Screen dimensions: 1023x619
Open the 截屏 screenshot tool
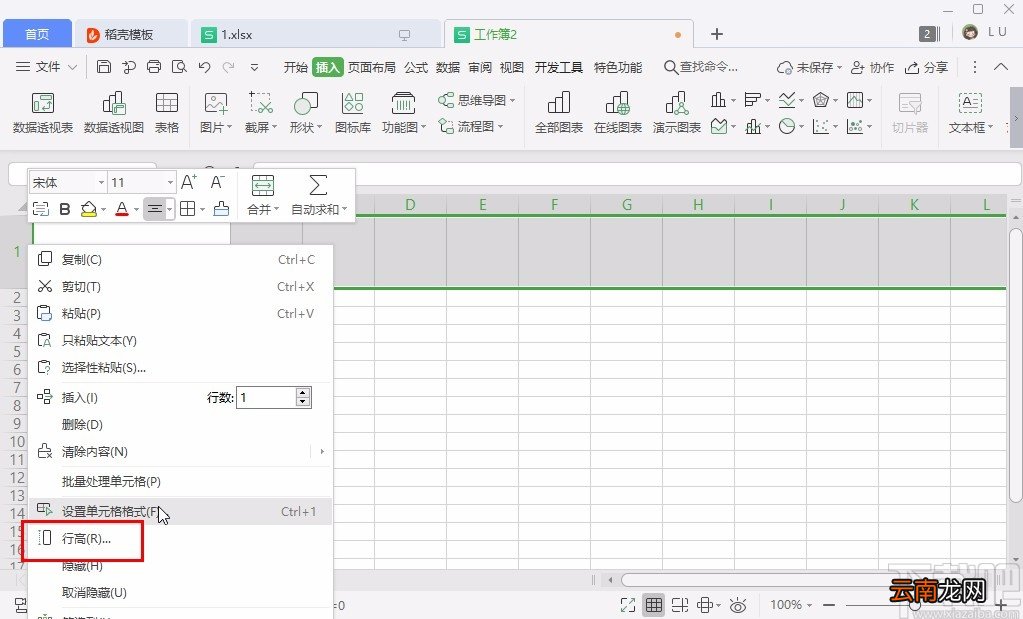261,112
